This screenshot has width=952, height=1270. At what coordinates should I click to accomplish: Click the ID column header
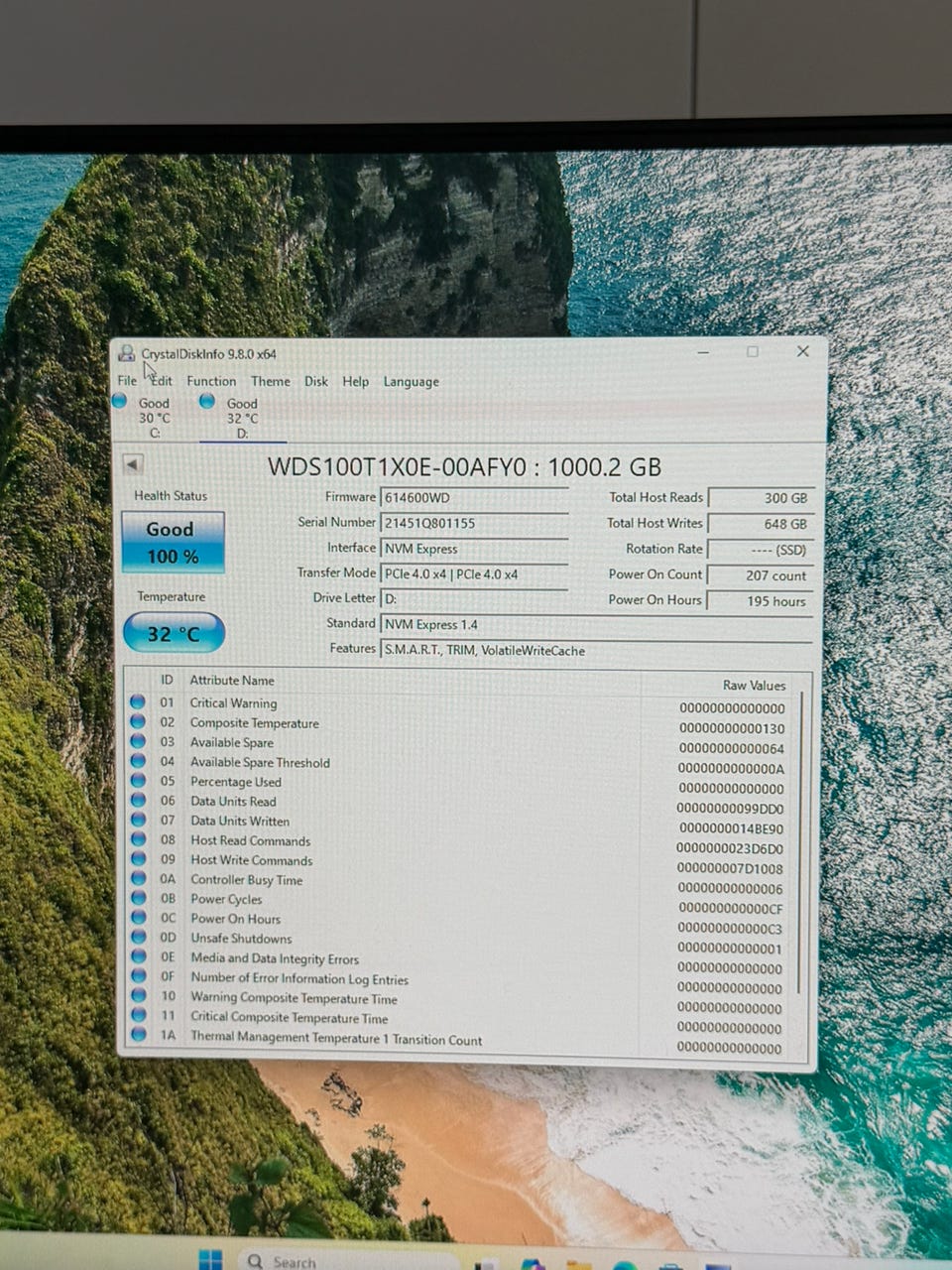[167, 680]
